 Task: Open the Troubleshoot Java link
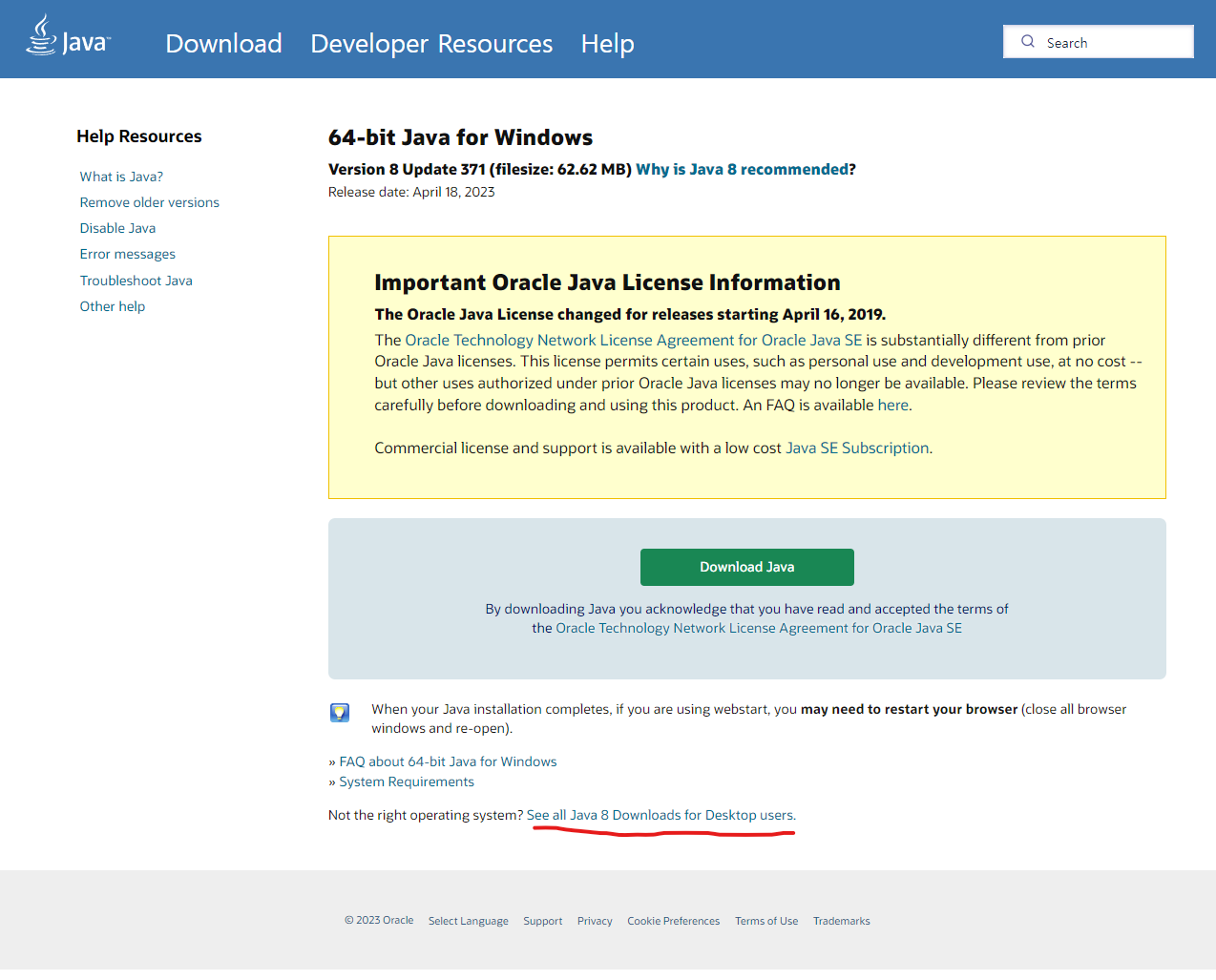click(136, 281)
